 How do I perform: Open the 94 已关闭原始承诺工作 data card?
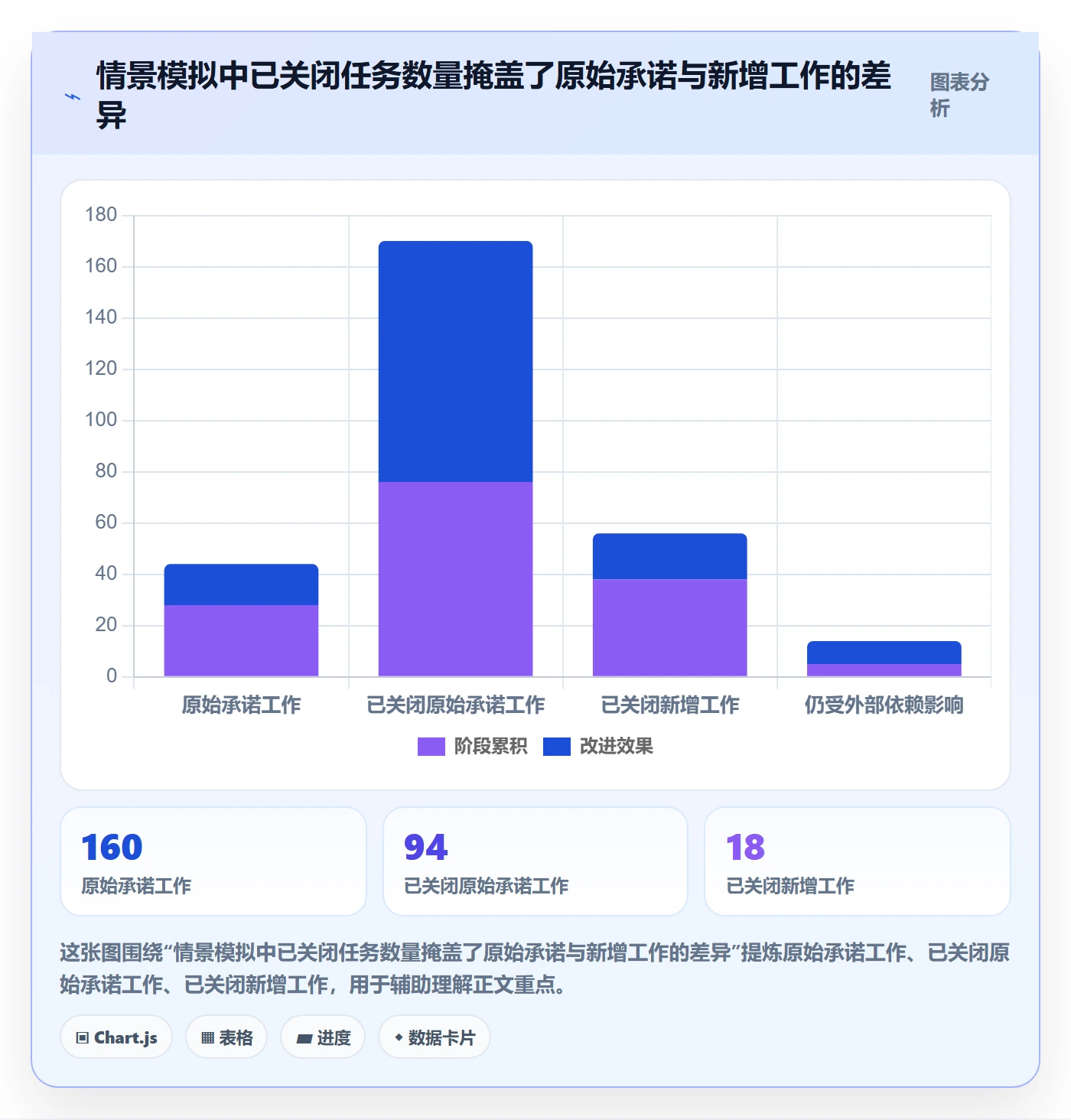point(535,861)
